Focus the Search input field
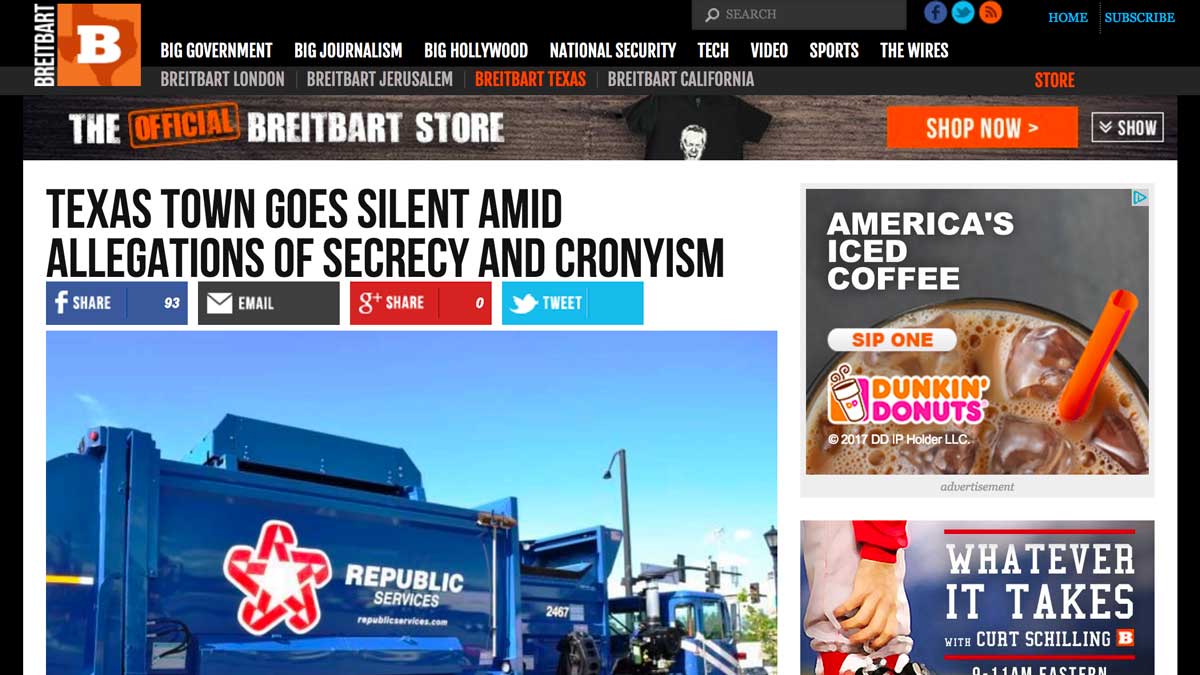 tap(799, 15)
